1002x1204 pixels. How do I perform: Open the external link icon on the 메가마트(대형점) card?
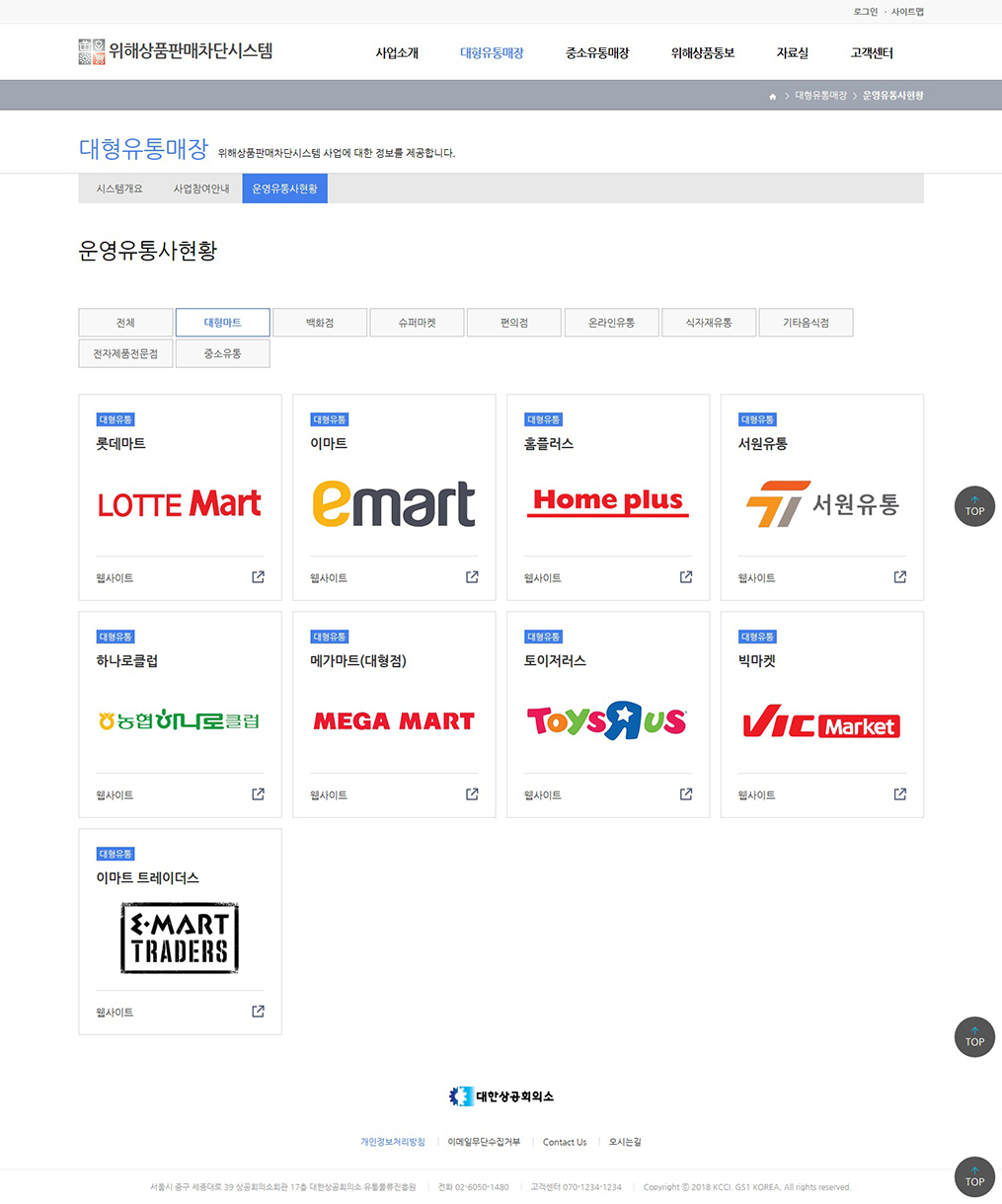[x=472, y=794]
